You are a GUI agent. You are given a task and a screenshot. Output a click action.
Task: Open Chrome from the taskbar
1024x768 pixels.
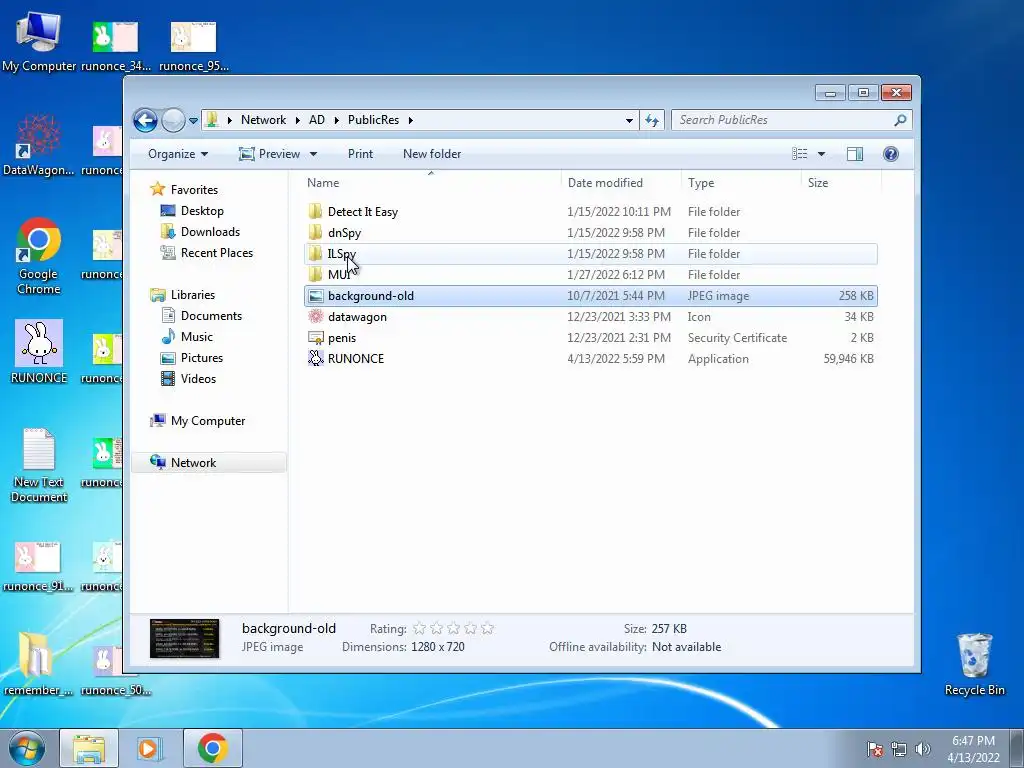(x=212, y=748)
